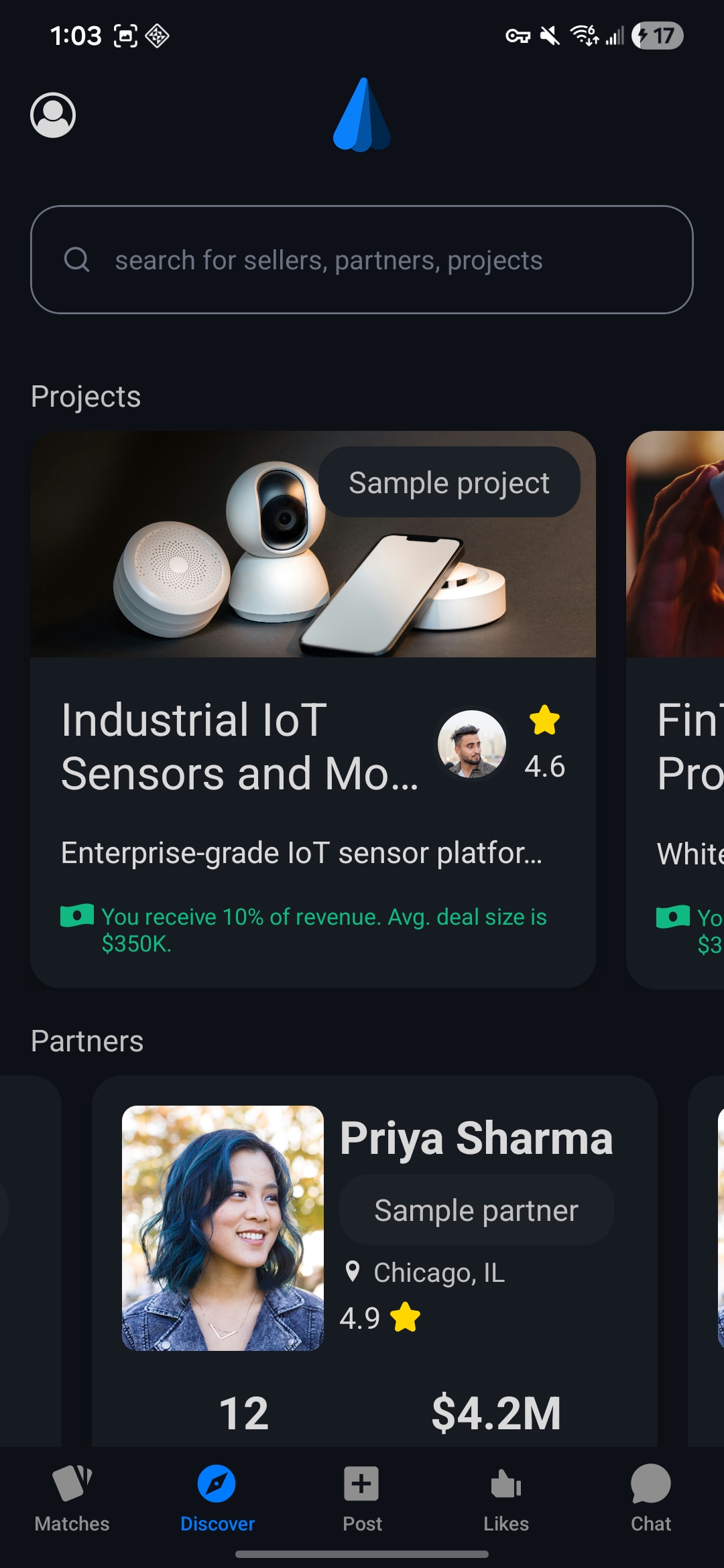Tap the search sellers and partners field
Viewport: 724px width, 1568px height.
(362, 260)
